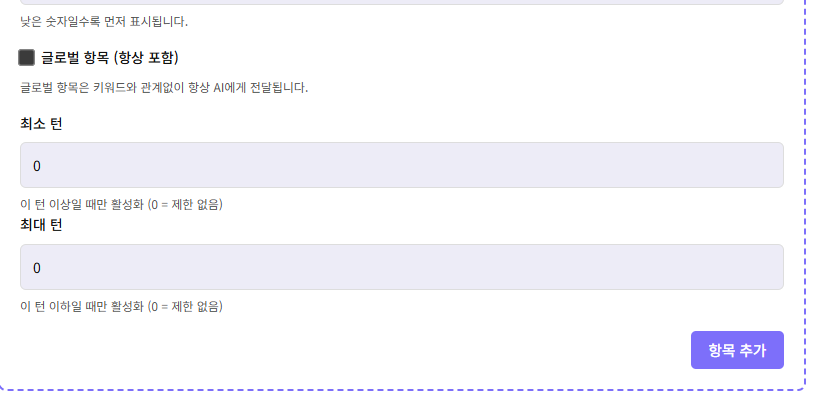The image size is (823, 401).
Task: Add the entry with the purple 항목 추가 button
Action: [x=737, y=350]
